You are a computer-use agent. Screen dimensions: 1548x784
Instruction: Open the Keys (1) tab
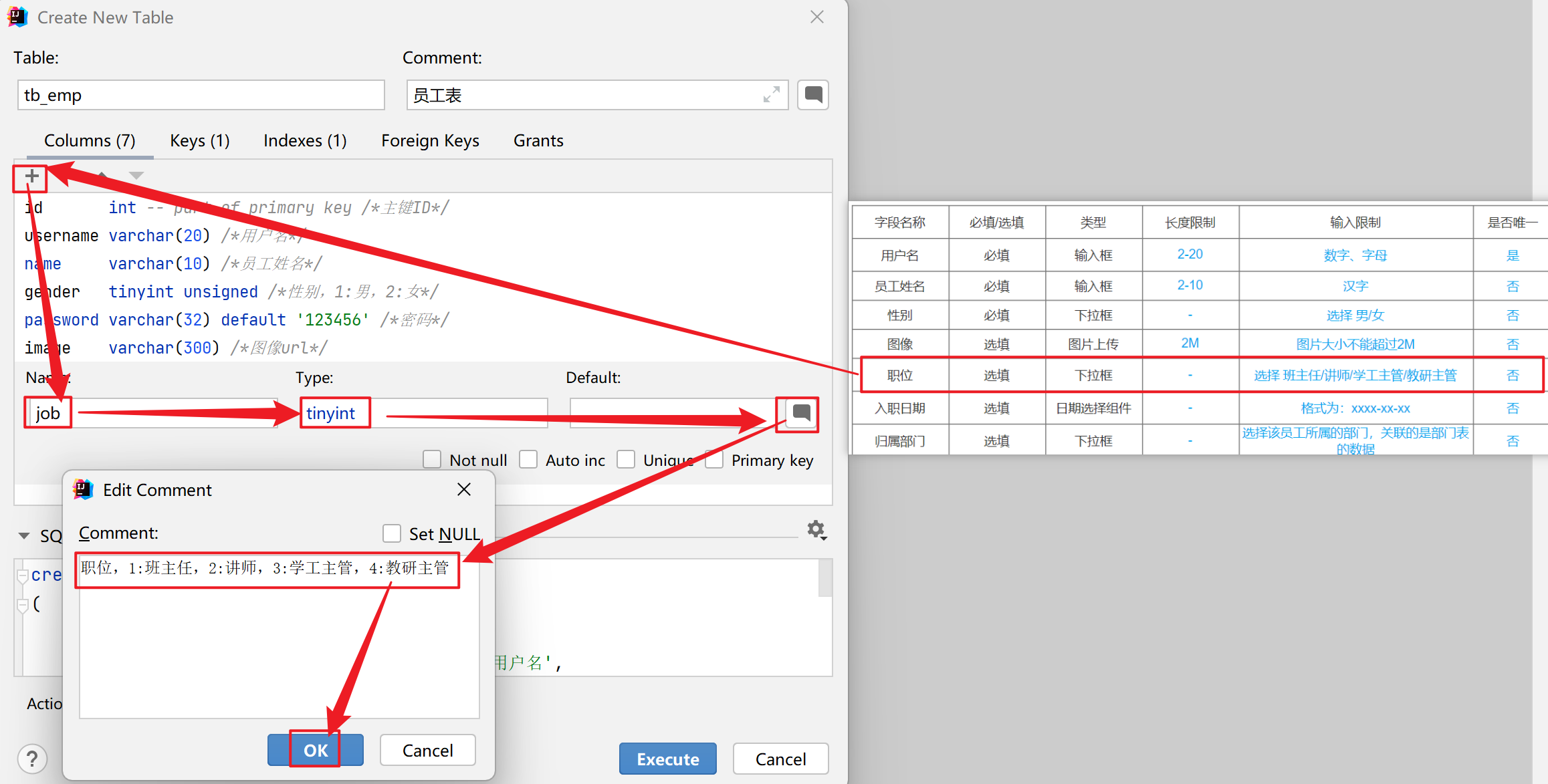(200, 141)
